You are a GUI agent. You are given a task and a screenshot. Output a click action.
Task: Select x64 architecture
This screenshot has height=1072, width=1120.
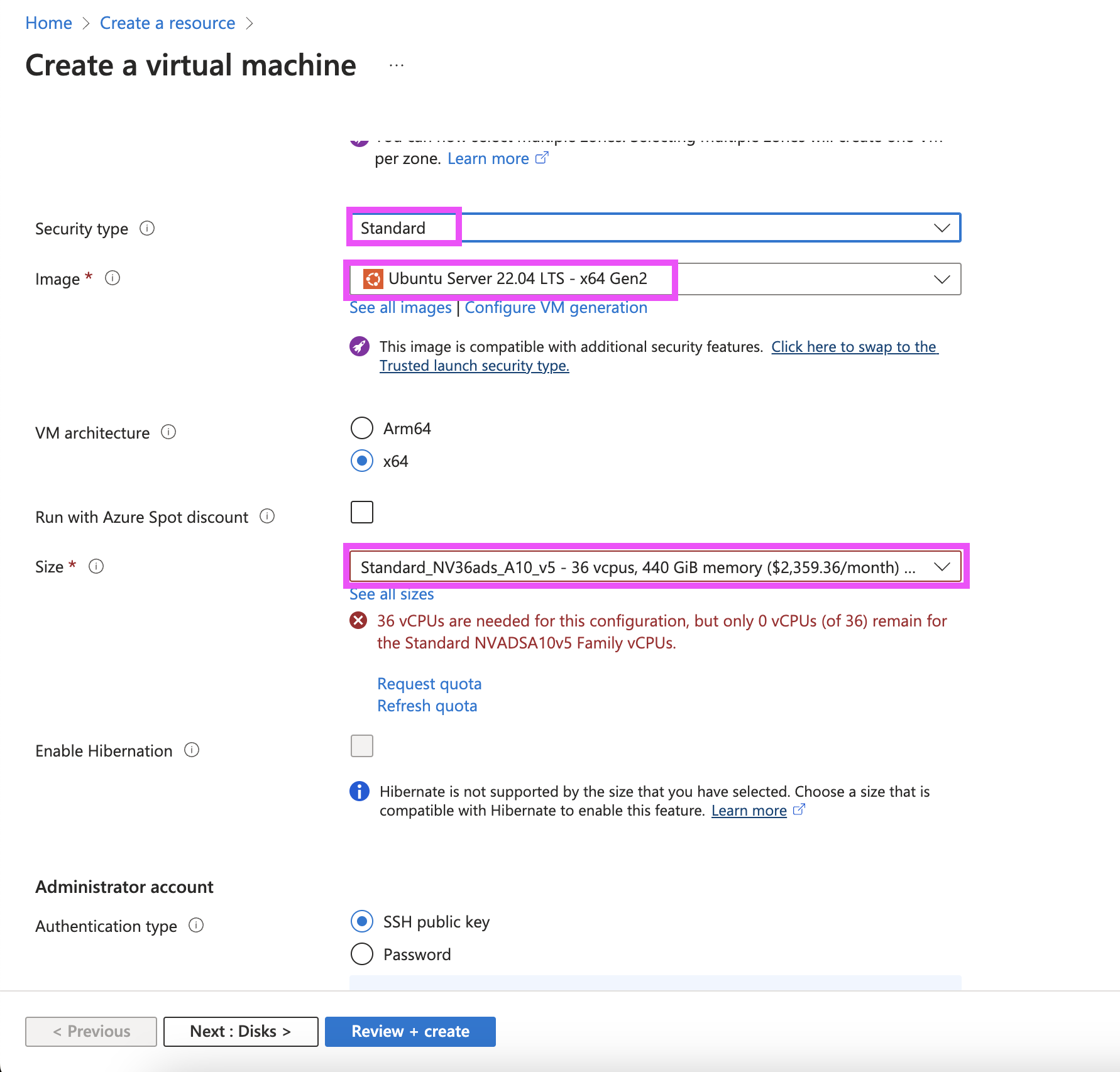click(362, 461)
